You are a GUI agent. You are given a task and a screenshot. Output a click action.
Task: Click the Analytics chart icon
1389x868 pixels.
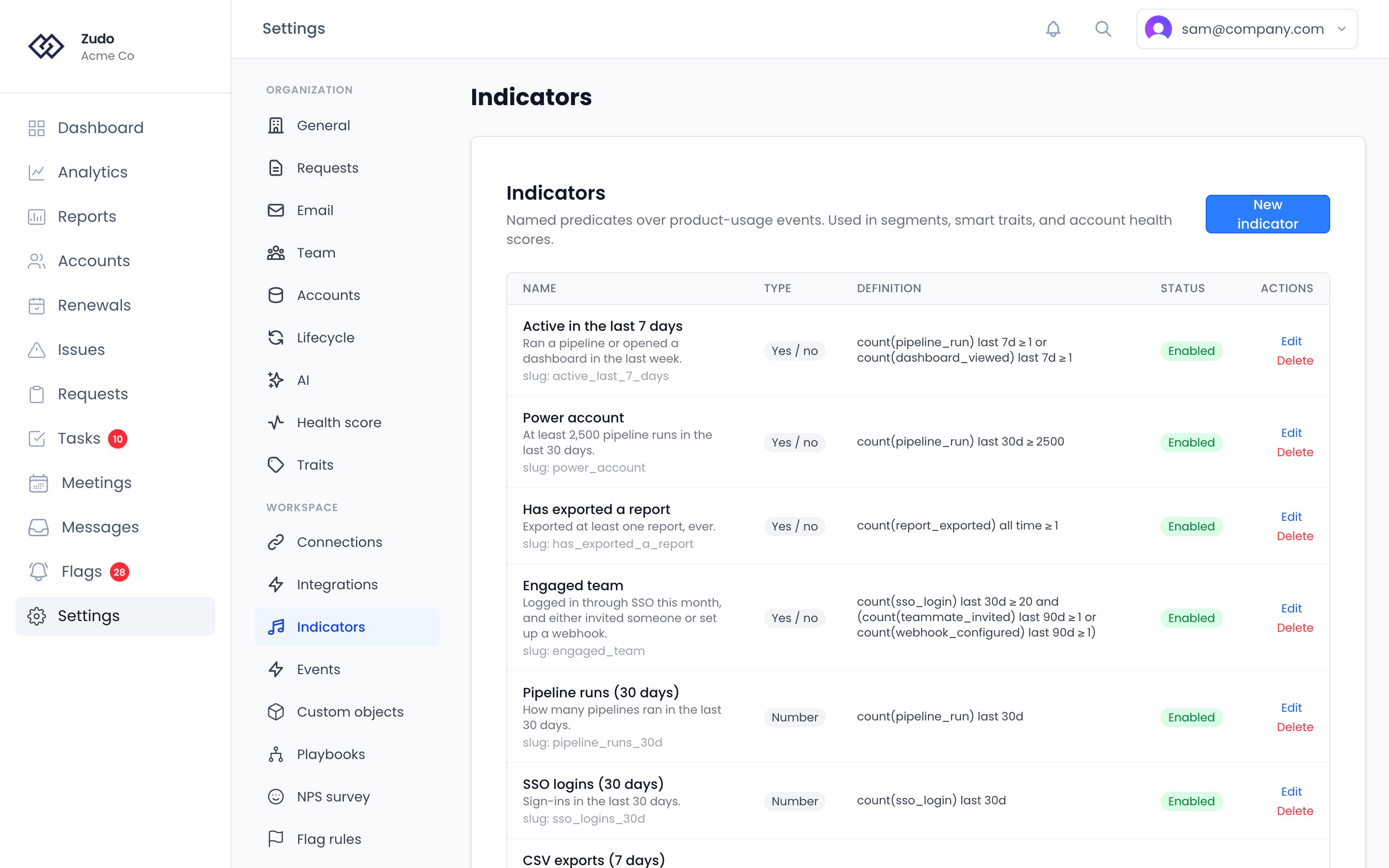point(37,172)
